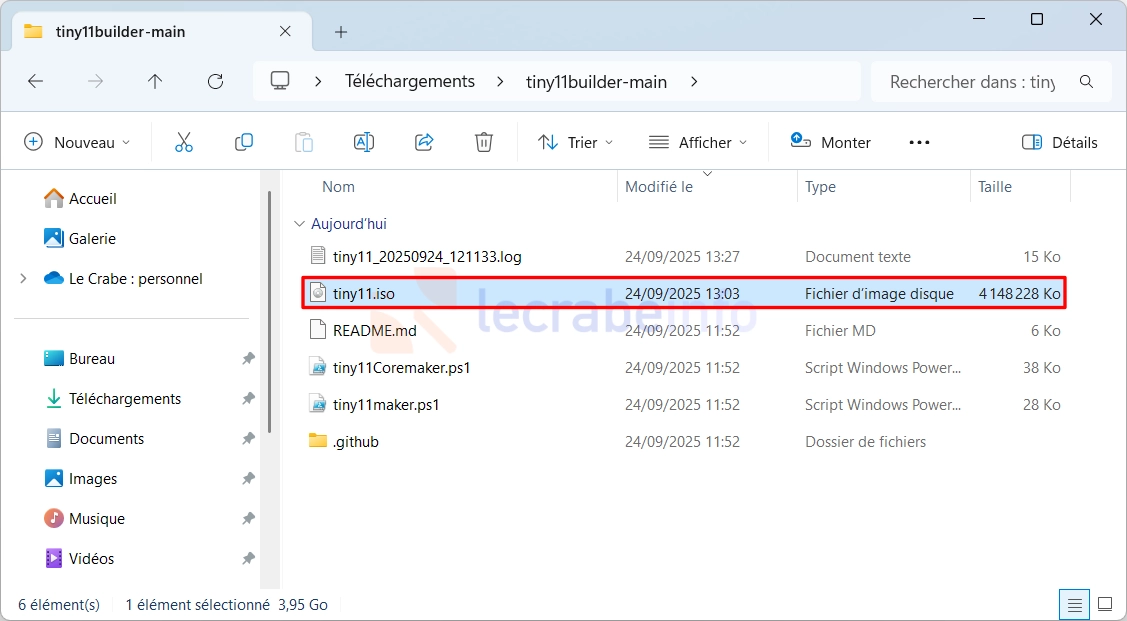Switch to details list view icon
Image resolution: width=1127 pixels, height=621 pixels.
[x=1074, y=604]
